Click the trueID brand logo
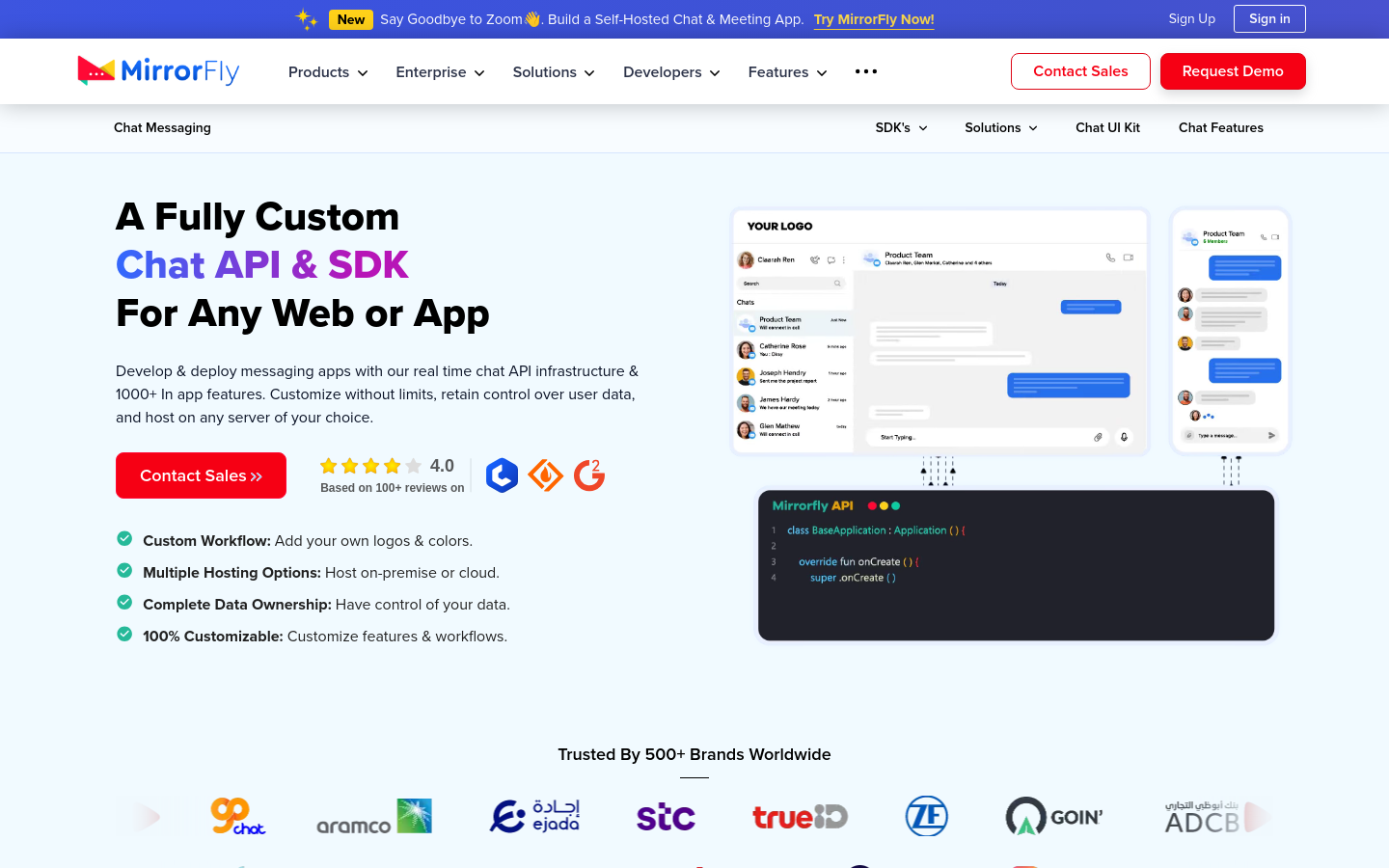 [x=801, y=818]
